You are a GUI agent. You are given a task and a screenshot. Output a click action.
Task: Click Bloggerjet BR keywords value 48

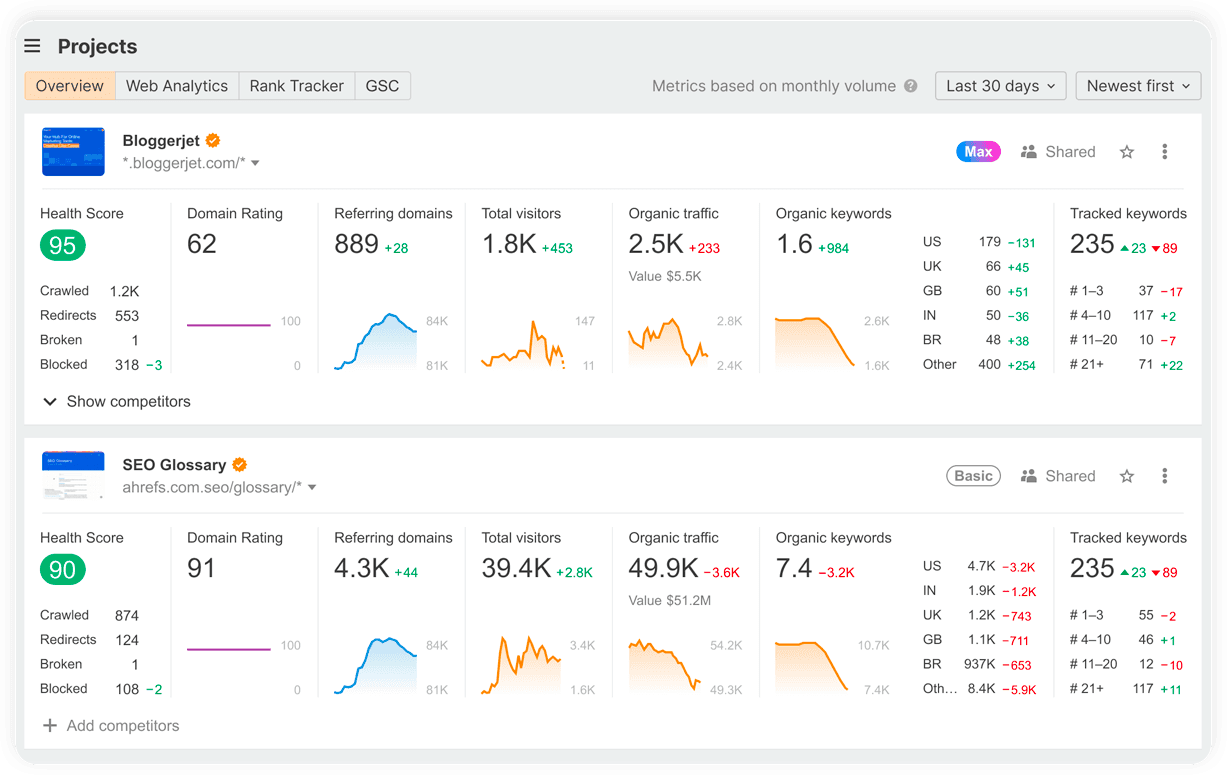tap(994, 340)
